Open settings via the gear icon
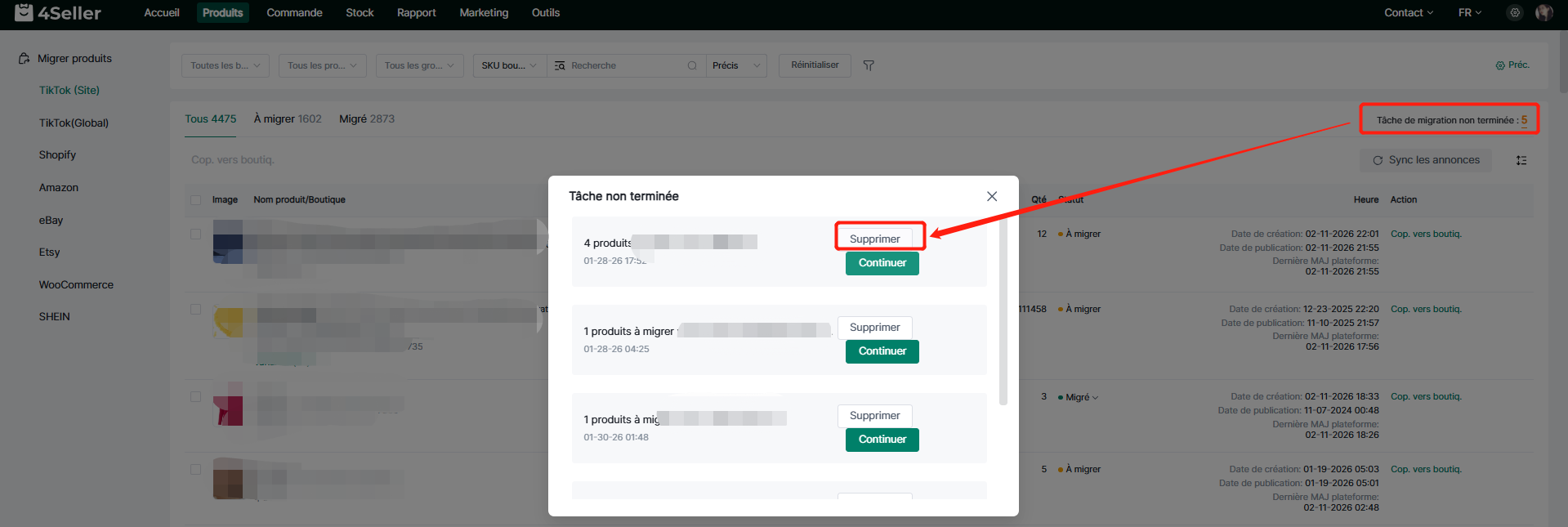Viewport: 1568px width, 527px height. coord(1515,13)
